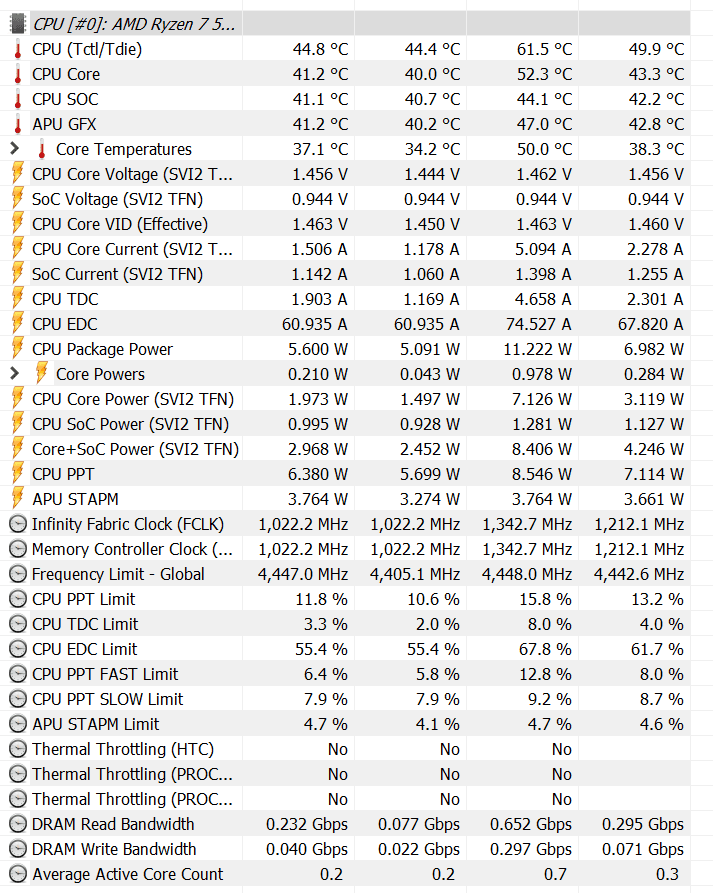This screenshot has width=713, height=893.
Task: Click the current CPU Core Voltage value 1.456 V
Action: click(320, 174)
